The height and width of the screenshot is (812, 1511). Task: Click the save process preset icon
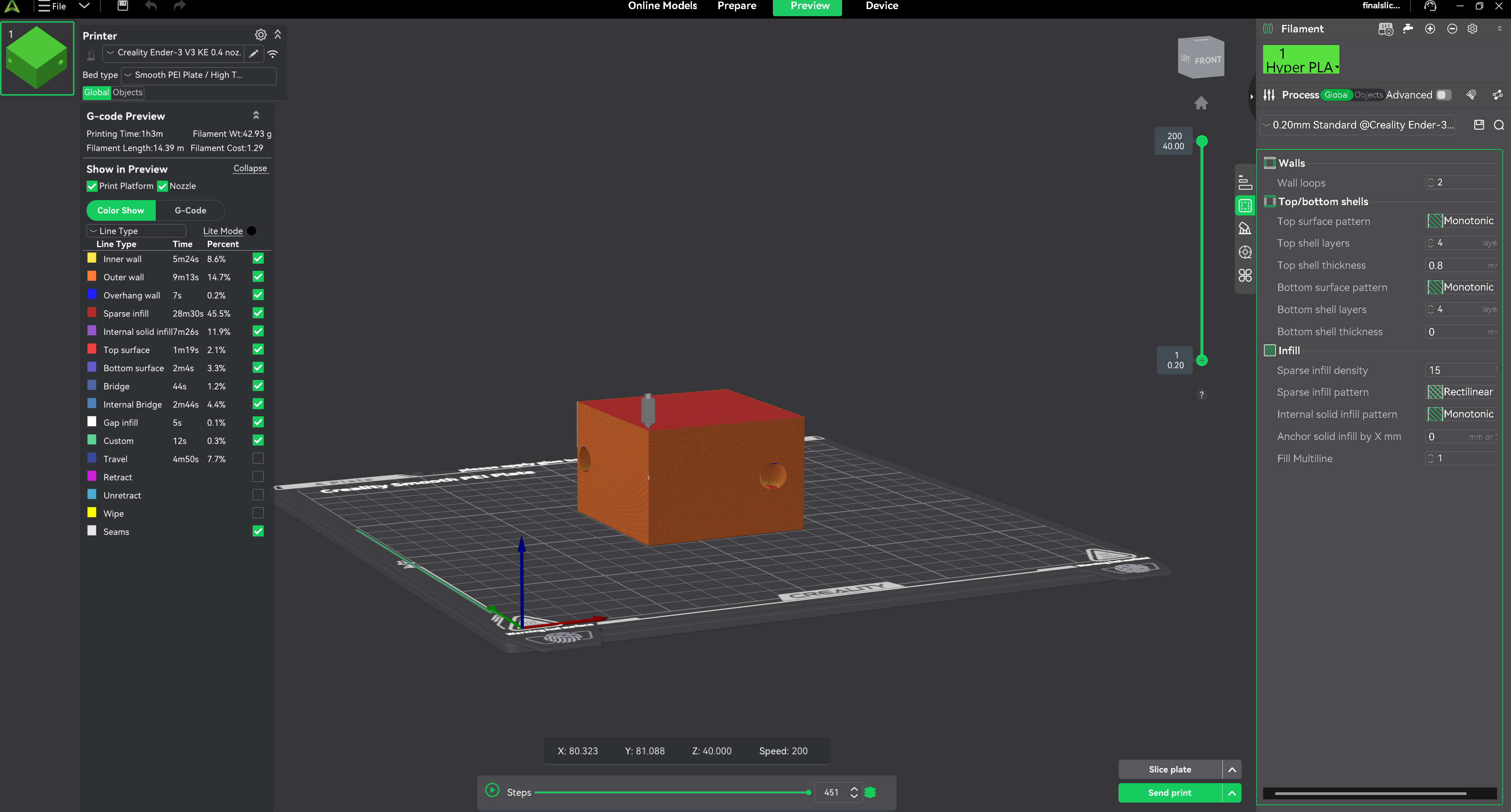(1479, 125)
